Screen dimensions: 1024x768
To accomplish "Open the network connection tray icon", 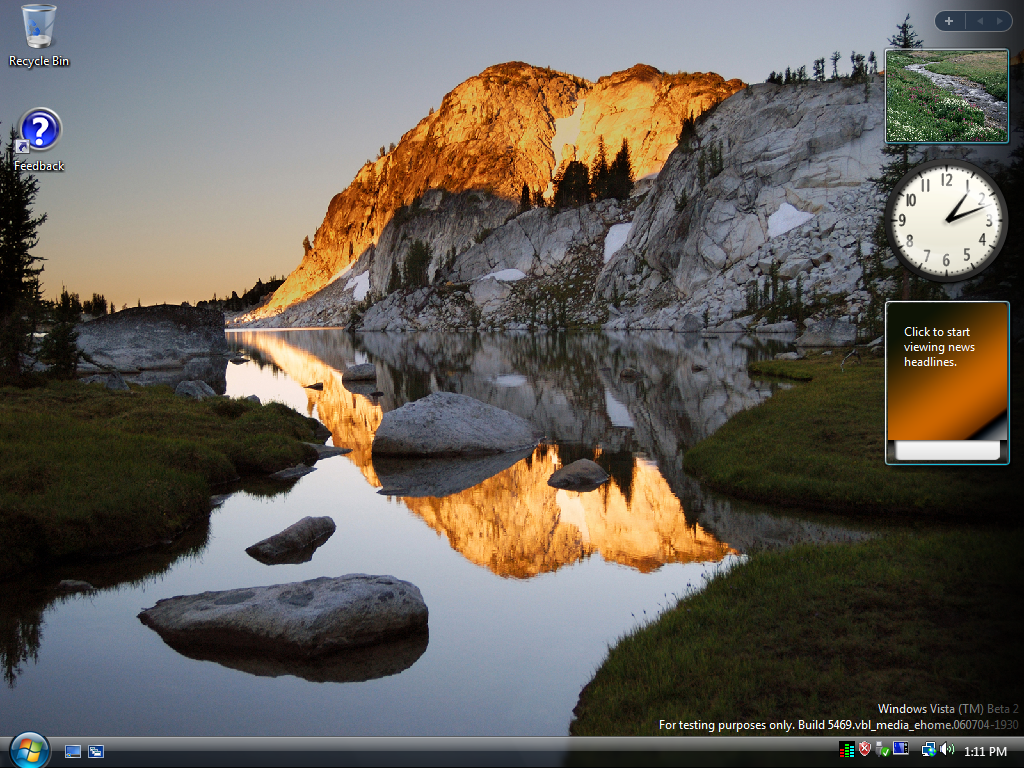I will (x=929, y=750).
